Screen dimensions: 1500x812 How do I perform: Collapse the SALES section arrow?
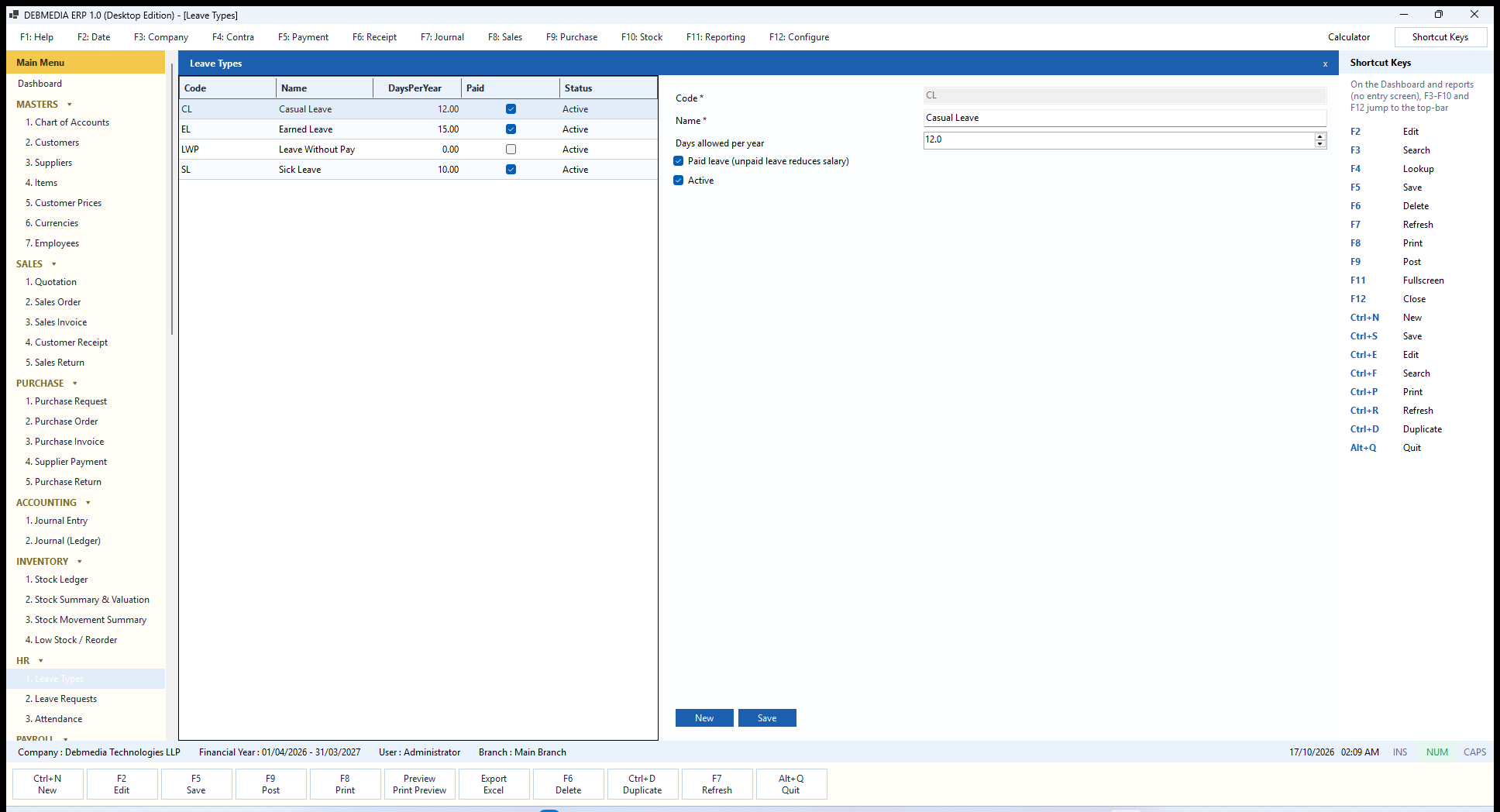pyautogui.click(x=54, y=264)
